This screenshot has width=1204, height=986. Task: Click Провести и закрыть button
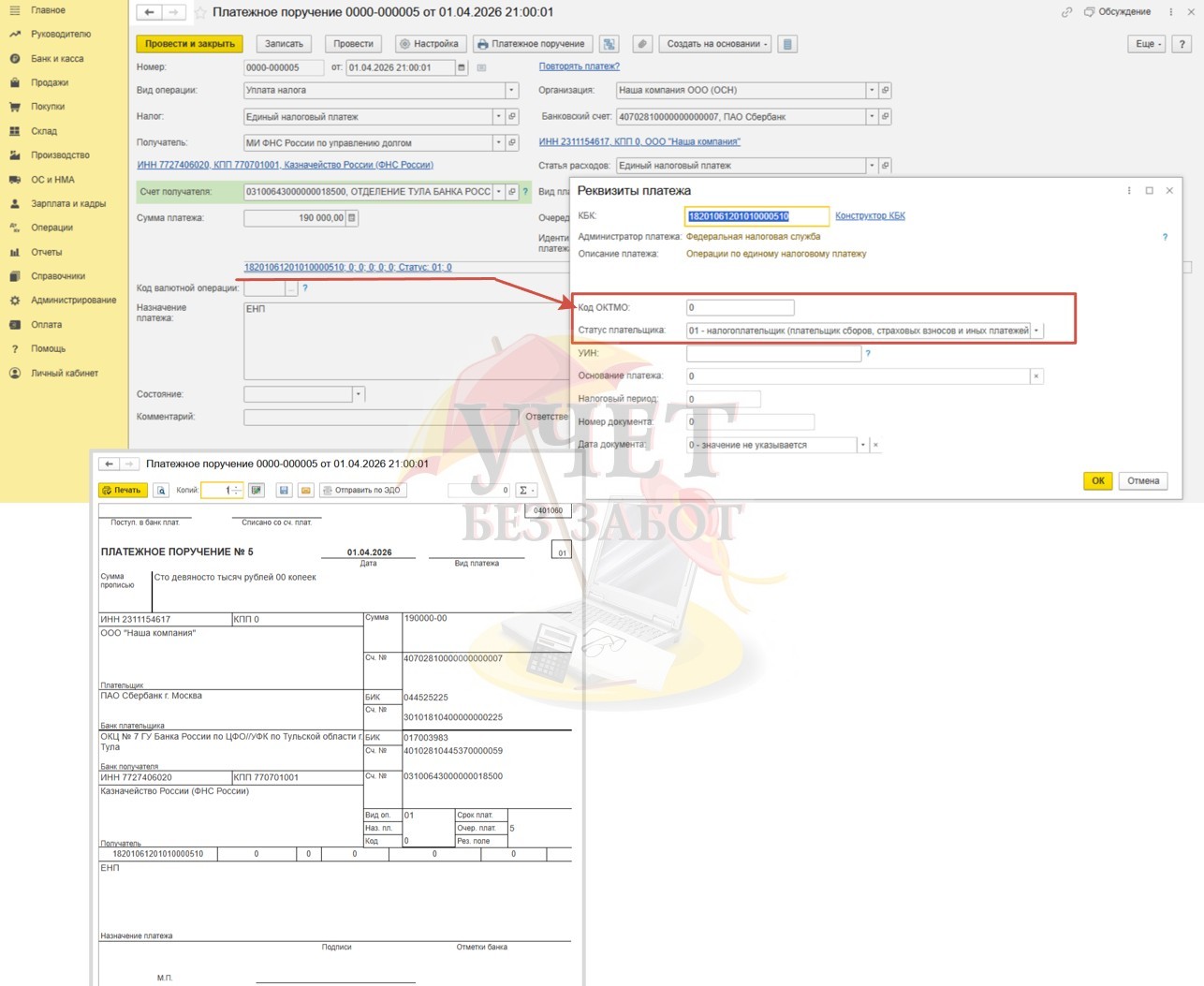coord(190,44)
